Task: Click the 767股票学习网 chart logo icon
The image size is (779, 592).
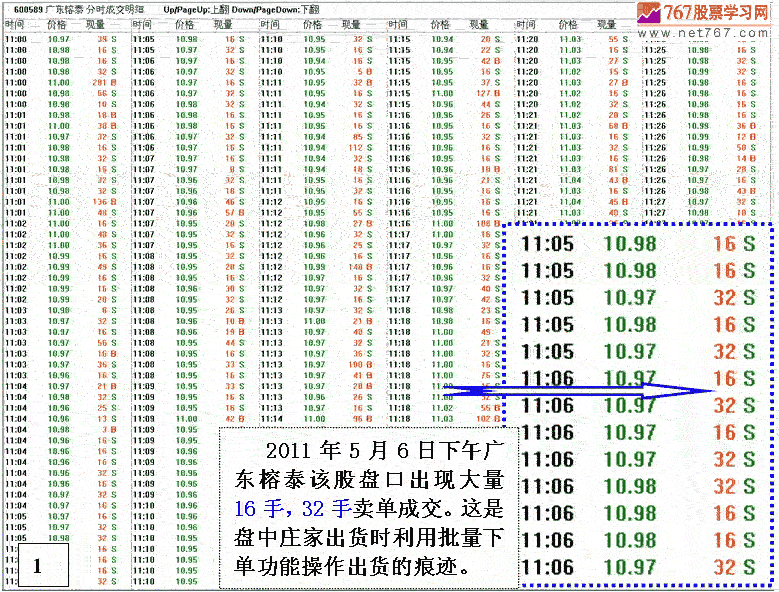Action: click(x=648, y=12)
